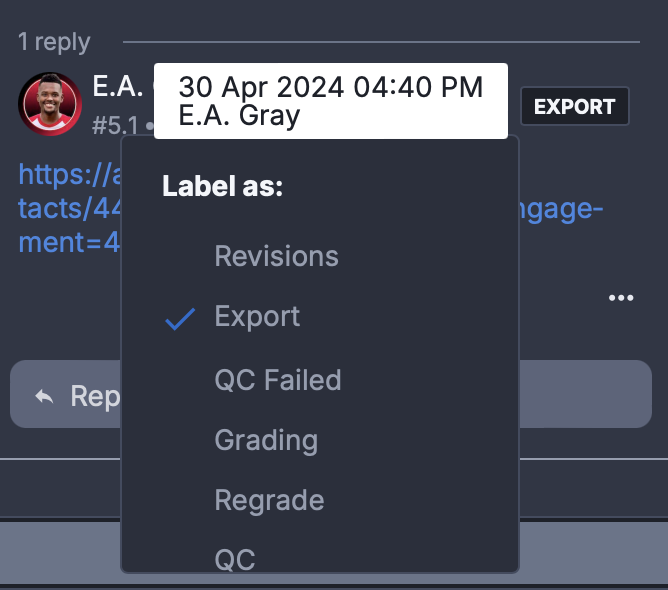Apply the Regrade label
Viewport: 668px width, 590px height.
269,500
